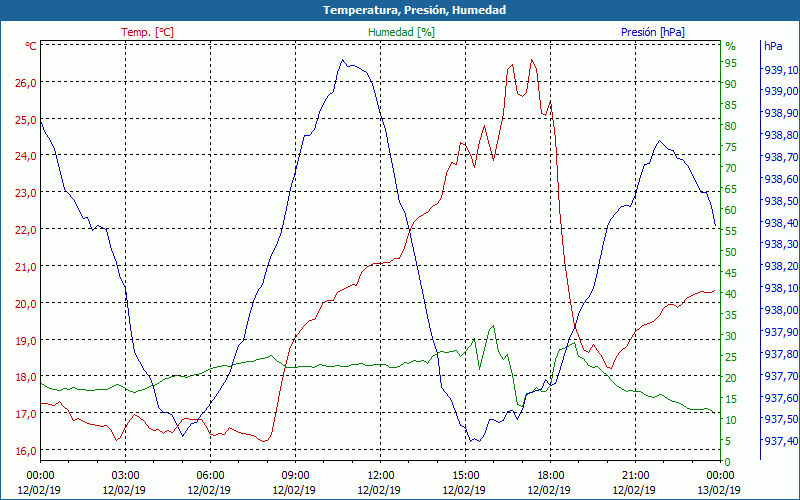The width and height of the screenshot is (800, 500).
Task: Click the "18:00" time axis label
Action: (x=551, y=476)
